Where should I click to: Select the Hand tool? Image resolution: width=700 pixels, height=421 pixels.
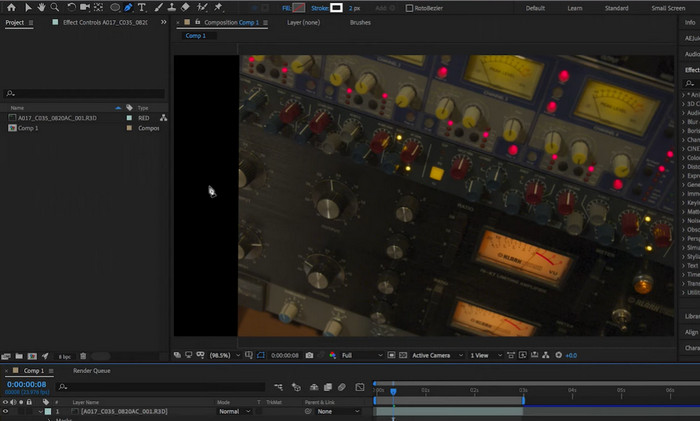pyautogui.click(x=41, y=7)
